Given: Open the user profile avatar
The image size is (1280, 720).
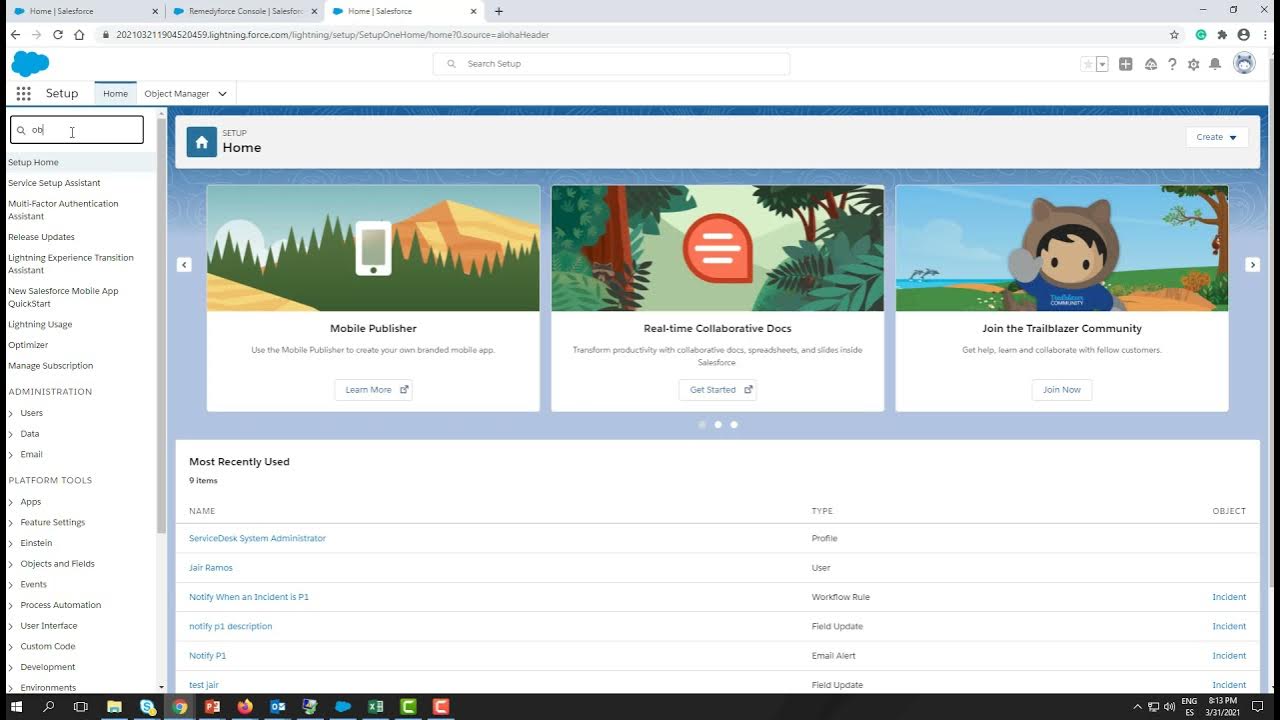Looking at the screenshot, I should [x=1244, y=63].
